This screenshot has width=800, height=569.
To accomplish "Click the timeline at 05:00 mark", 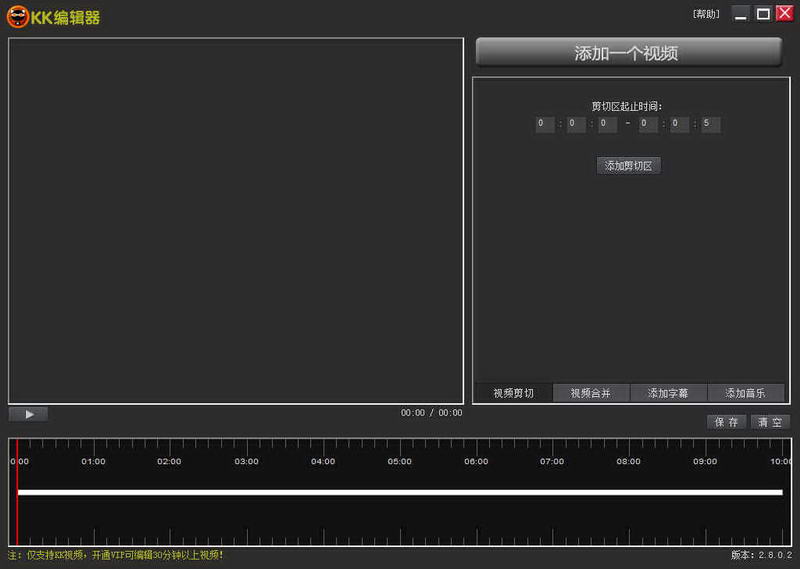I will pyautogui.click(x=399, y=461).
